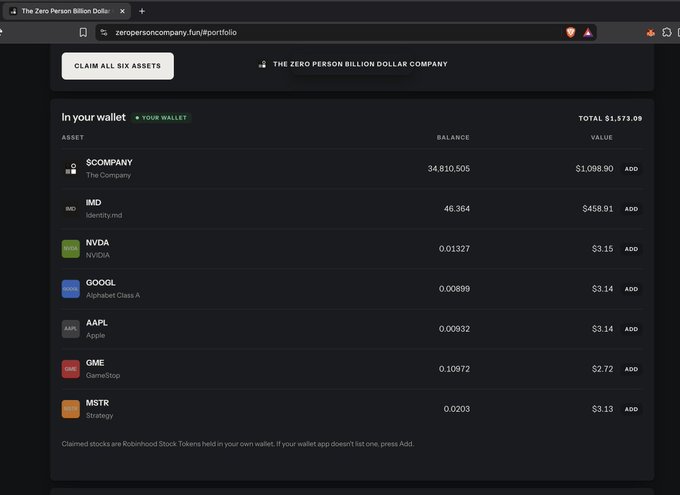
Task: Click the red GME asset icon
Action: tap(71, 369)
